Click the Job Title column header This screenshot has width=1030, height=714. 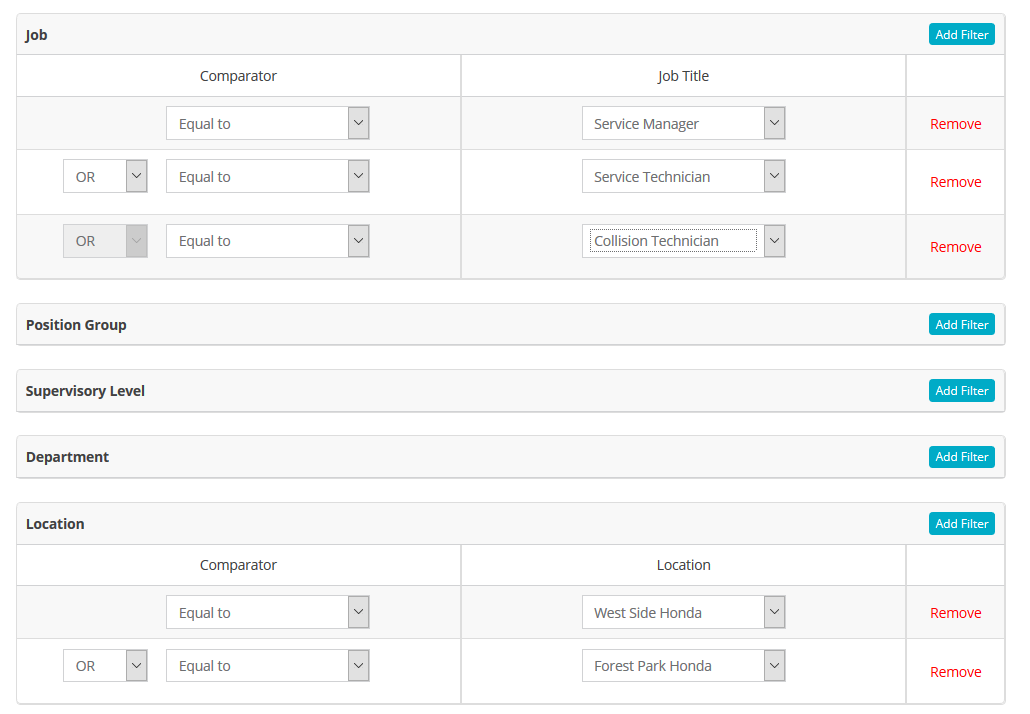click(683, 76)
